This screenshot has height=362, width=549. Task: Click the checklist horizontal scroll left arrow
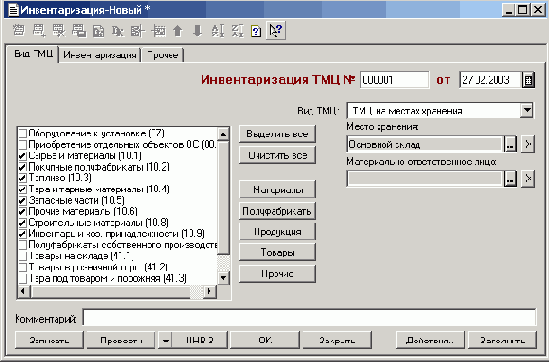coord(23,291)
